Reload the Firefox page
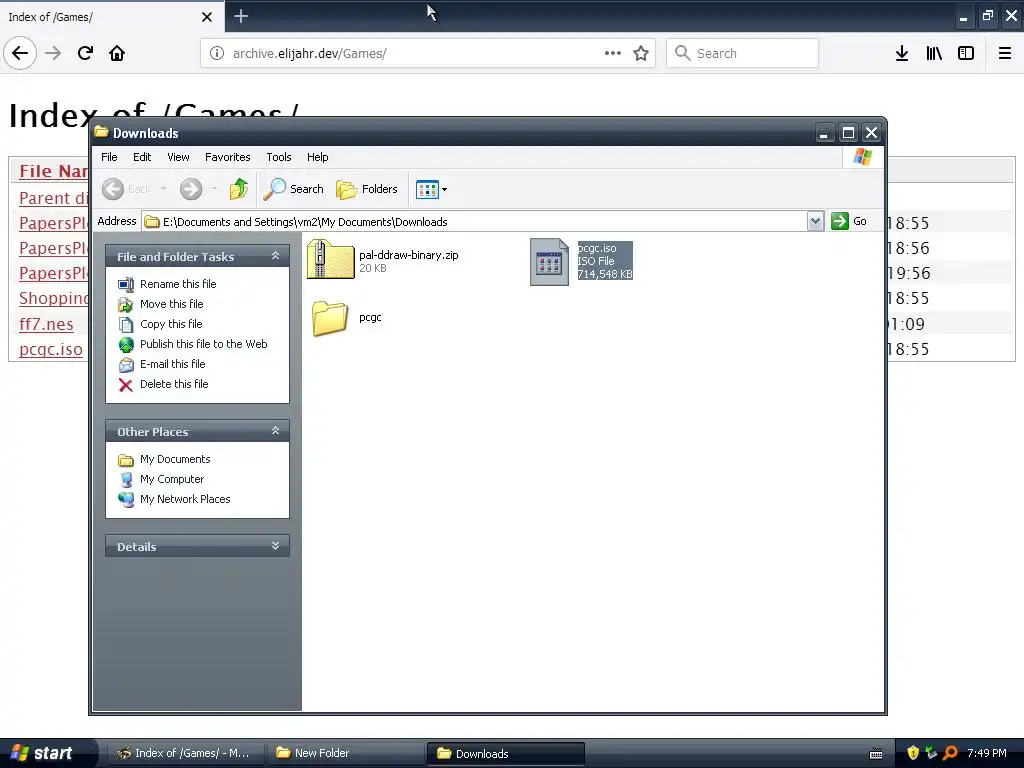The height and width of the screenshot is (768, 1024). [85, 53]
